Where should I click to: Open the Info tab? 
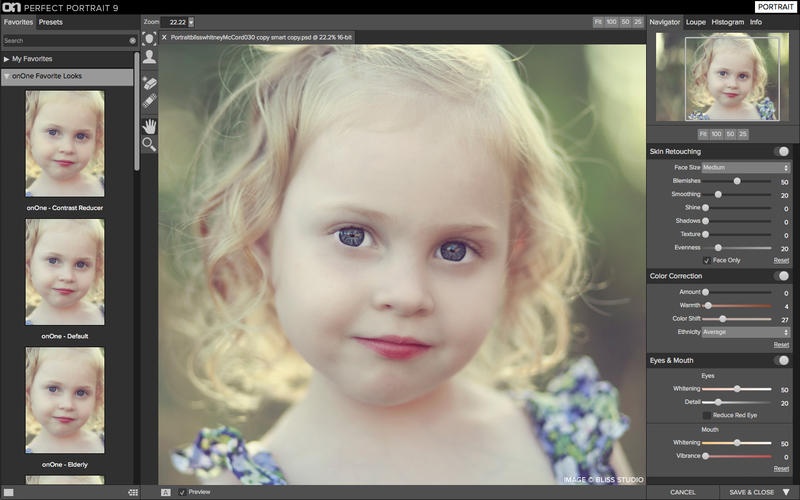click(756, 22)
